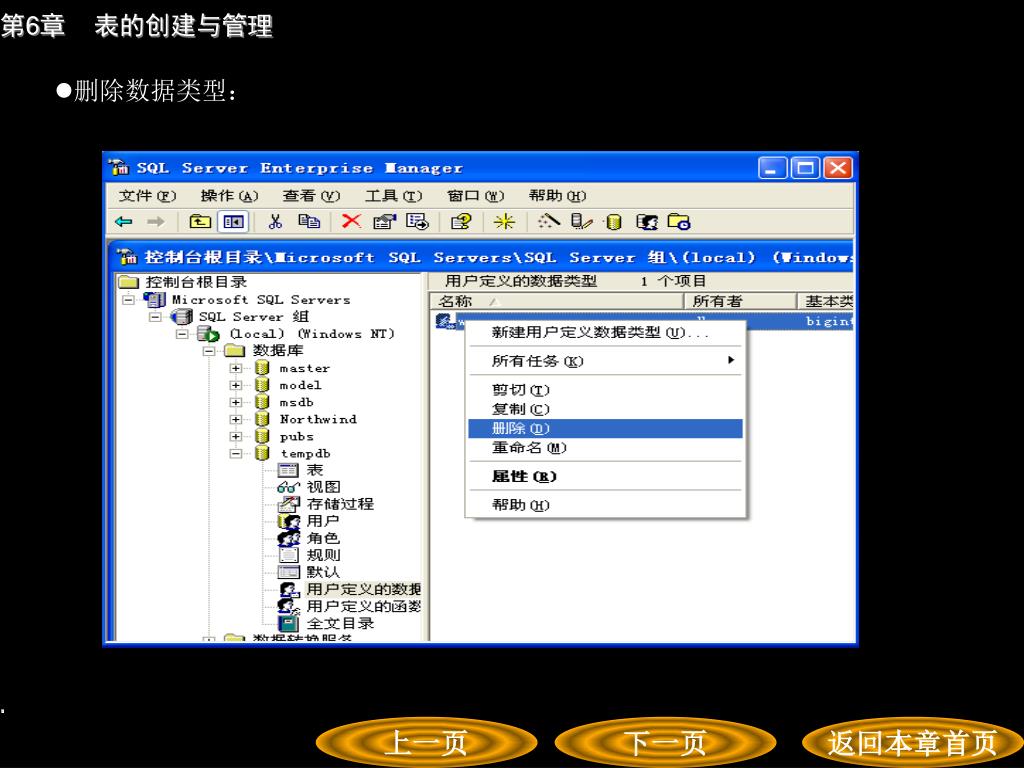Open the 查看(V) menu
Screen dimensions: 1024x768
tap(312, 195)
